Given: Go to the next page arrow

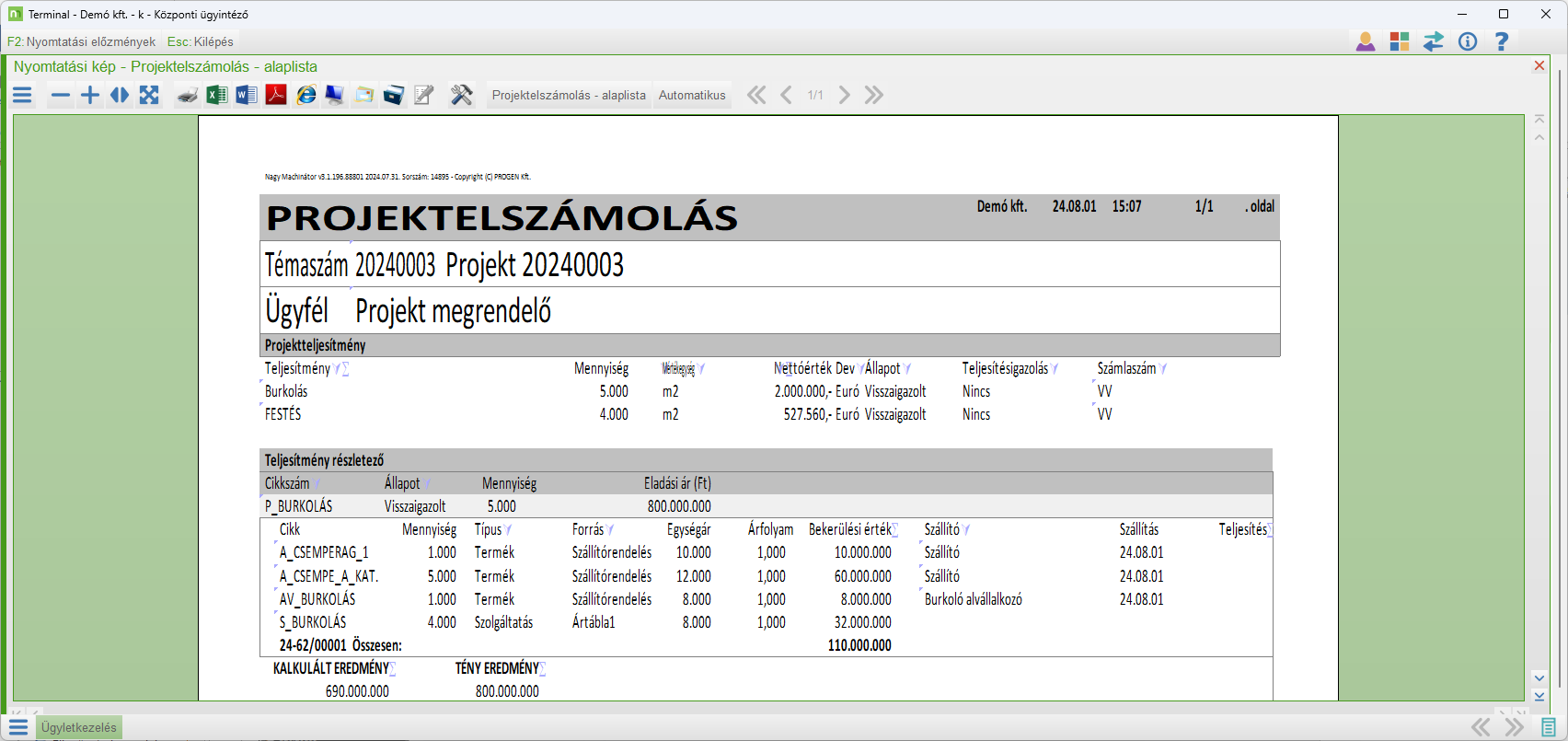Looking at the screenshot, I should coord(844,95).
